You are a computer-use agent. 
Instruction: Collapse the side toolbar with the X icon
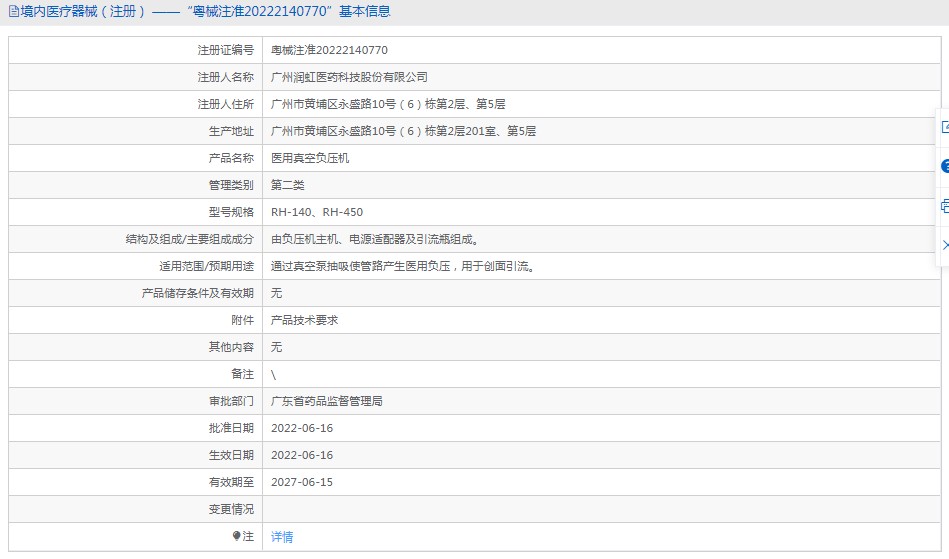(945, 245)
